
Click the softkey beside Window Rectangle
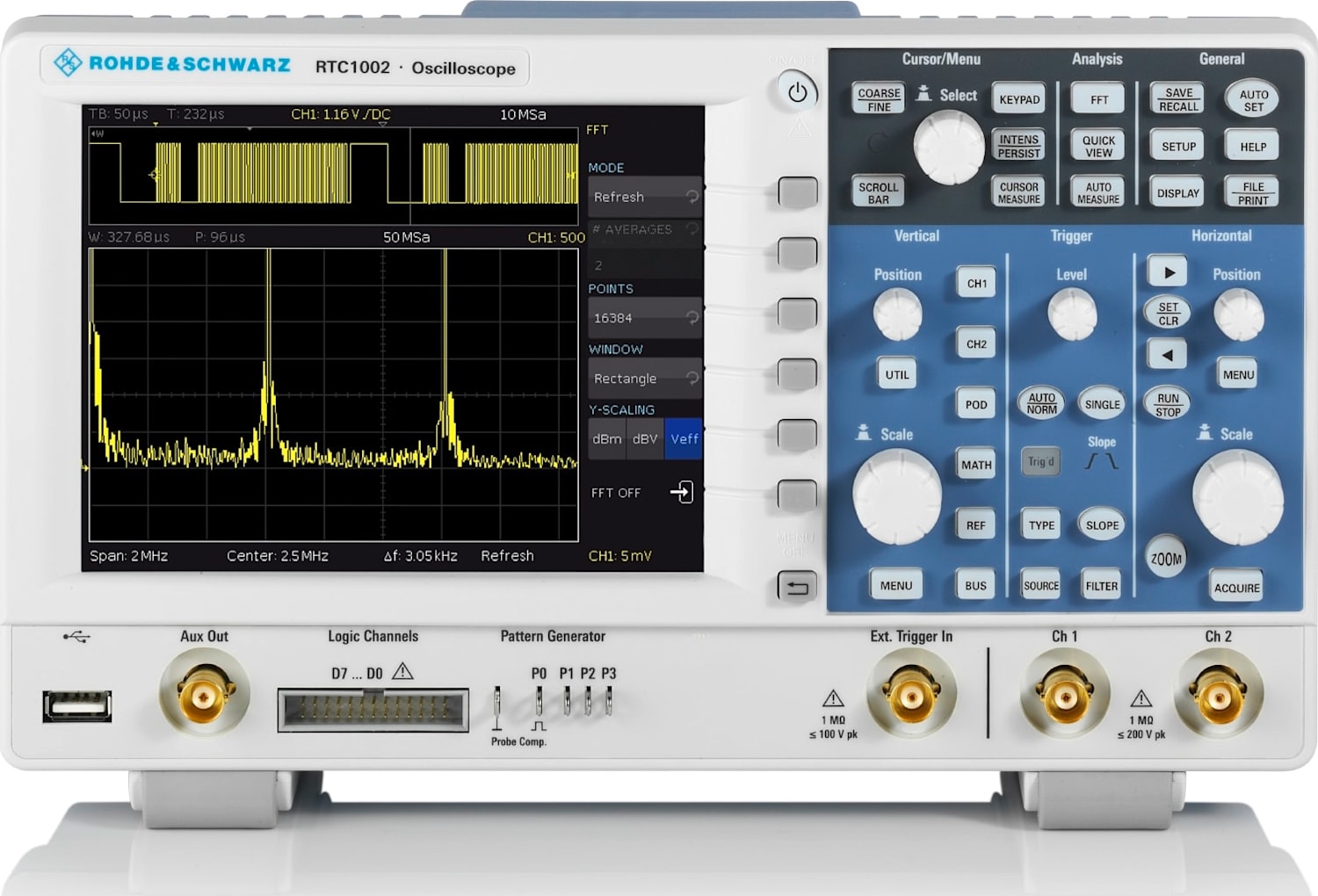coord(797,374)
